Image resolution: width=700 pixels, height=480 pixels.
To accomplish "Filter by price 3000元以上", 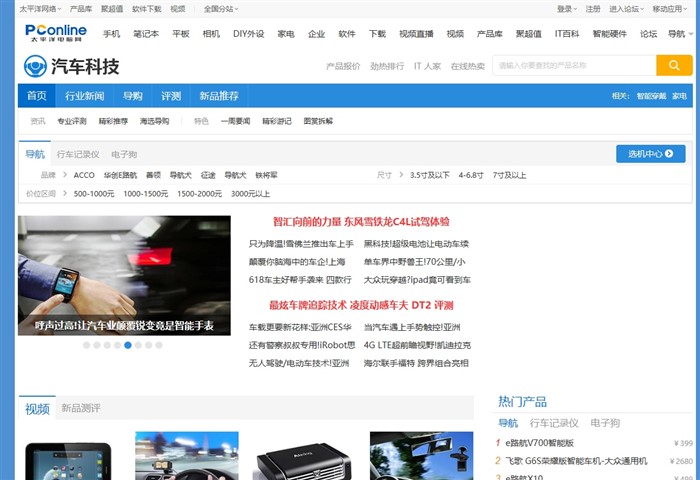I will (x=250, y=194).
